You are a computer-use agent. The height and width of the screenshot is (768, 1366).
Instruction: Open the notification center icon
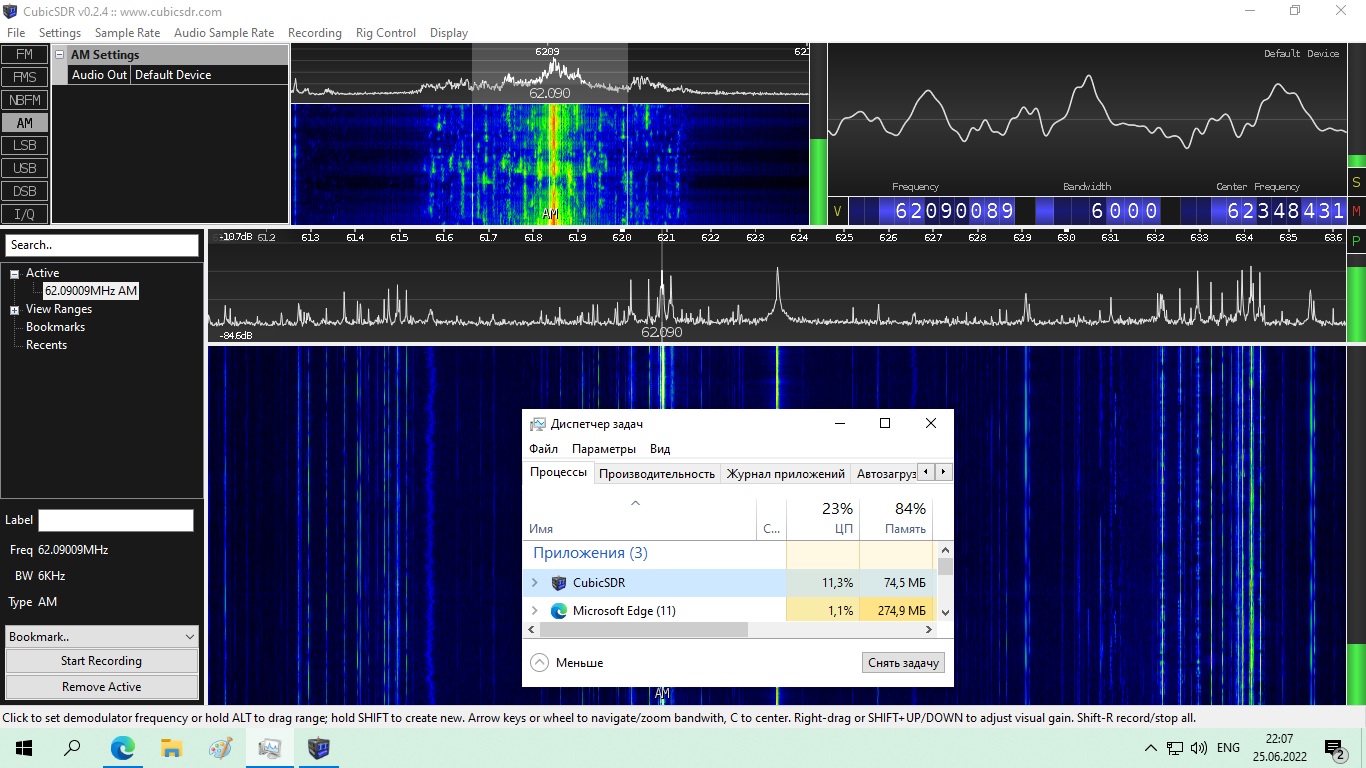pyautogui.click(x=1334, y=748)
